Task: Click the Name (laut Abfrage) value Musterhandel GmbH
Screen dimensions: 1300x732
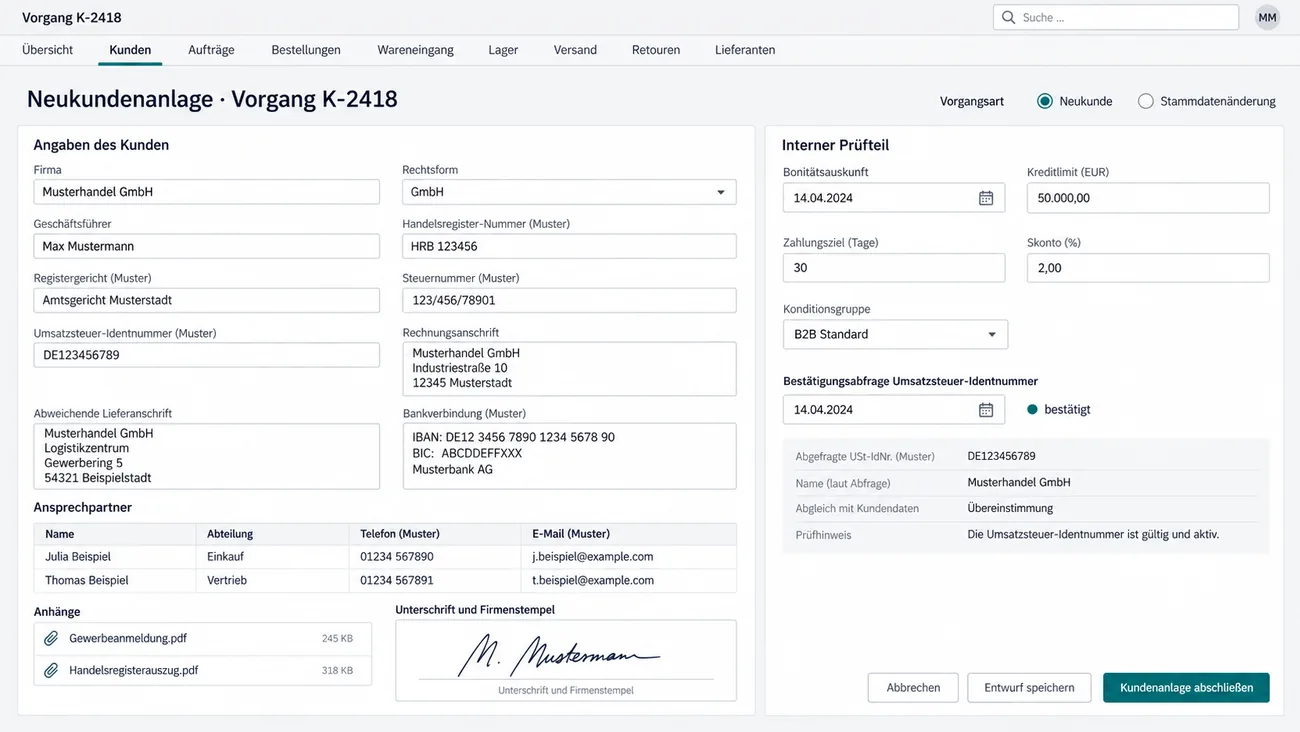Action: click(x=1019, y=482)
